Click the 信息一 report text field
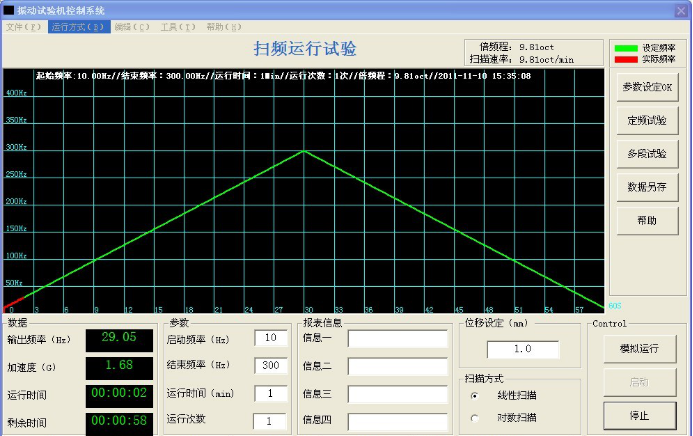 (398, 339)
